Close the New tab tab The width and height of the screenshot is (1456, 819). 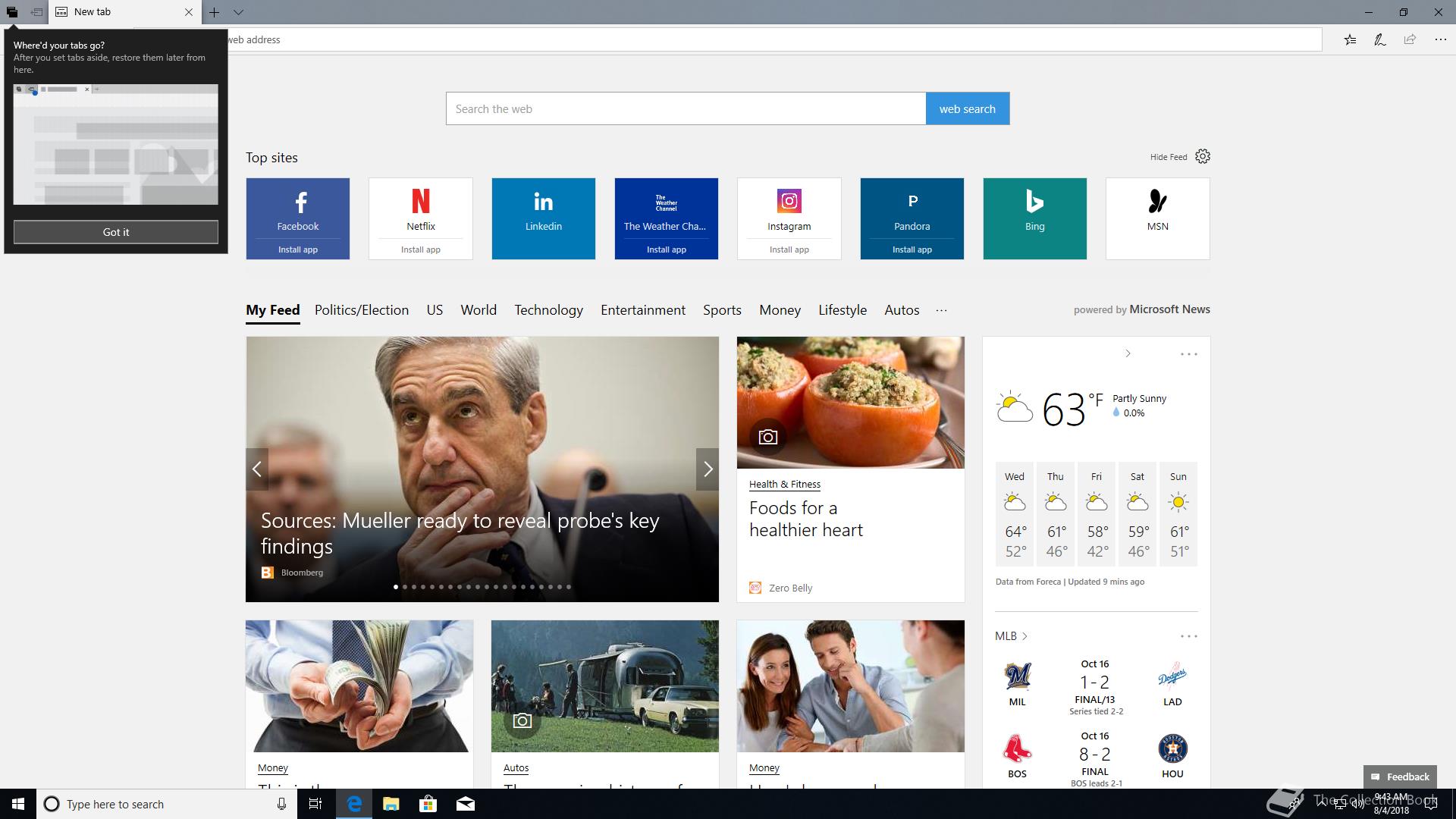pos(189,12)
